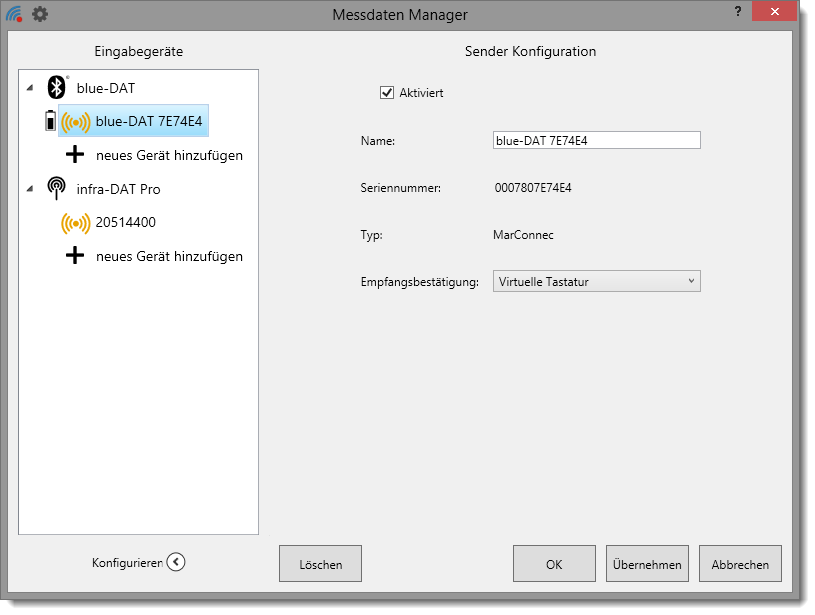Collapse the infra-DAT Pro tree node

click(29, 190)
